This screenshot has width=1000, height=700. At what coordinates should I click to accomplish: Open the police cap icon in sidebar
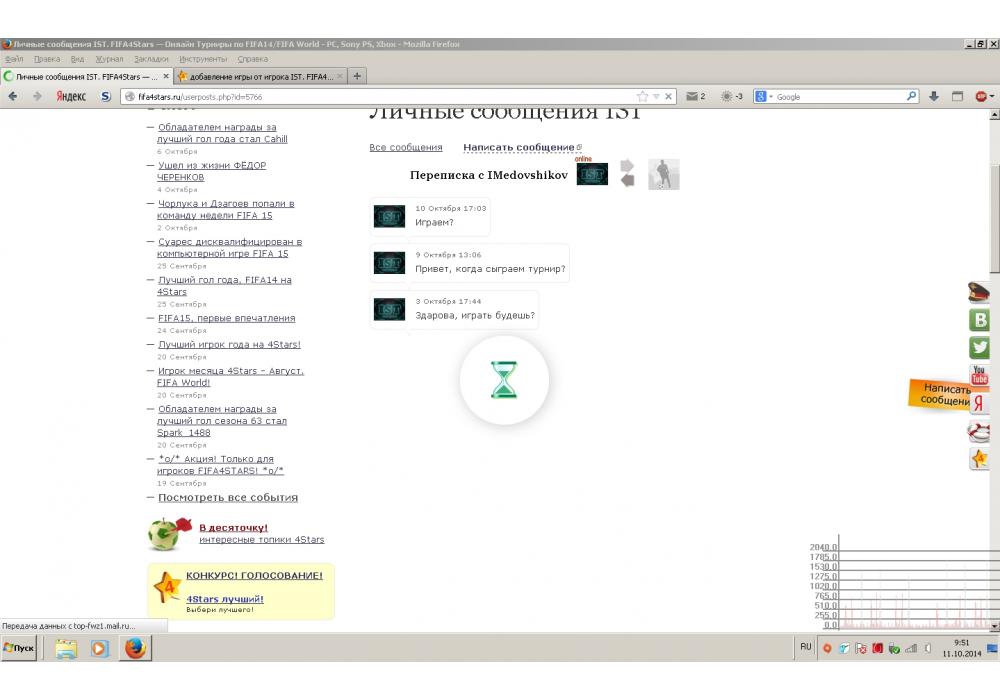click(x=980, y=292)
